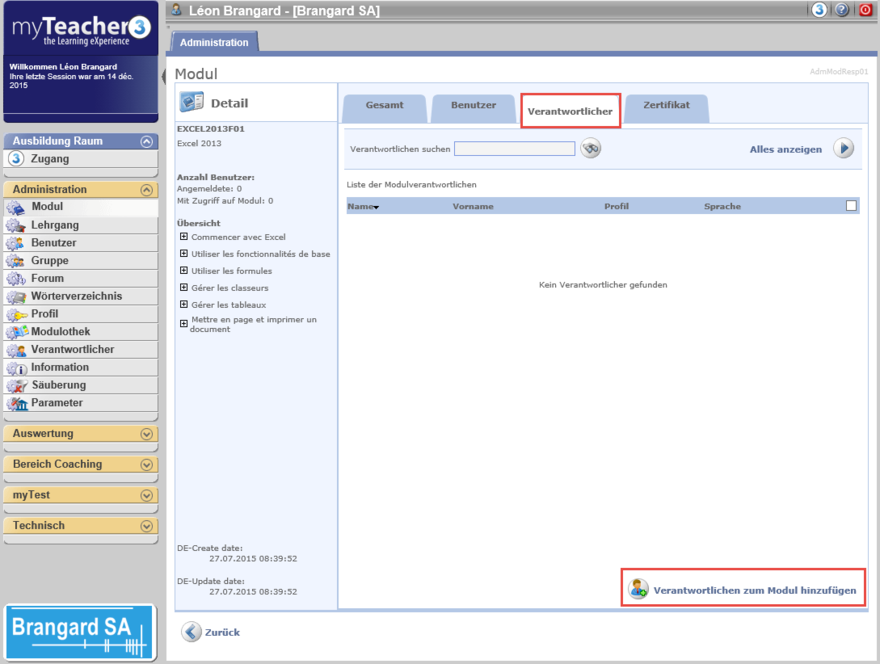Open Säuberung in the Administration menu
Viewport: 880px width, 664px height.
click(x=58, y=385)
